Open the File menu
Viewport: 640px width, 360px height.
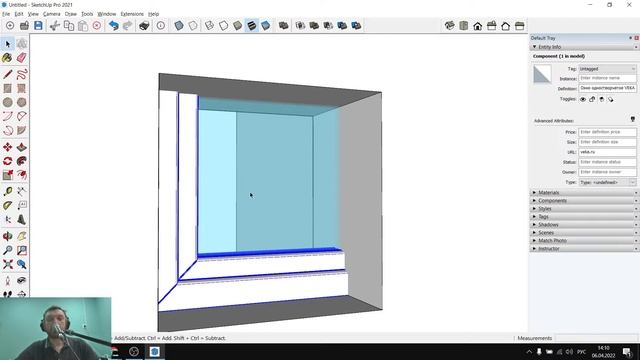pyautogui.click(x=6, y=14)
